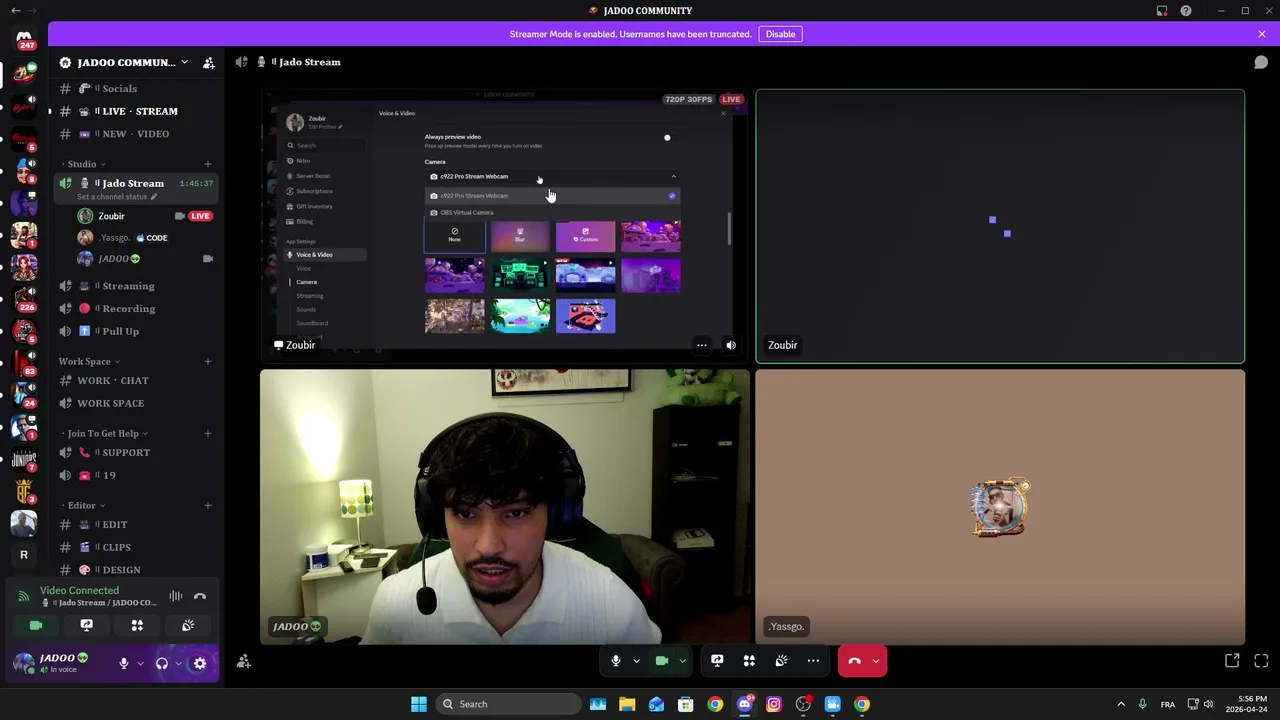The image size is (1280, 720).
Task: Share your screen from voice panel
Action: pyautogui.click(x=86, y=625)
